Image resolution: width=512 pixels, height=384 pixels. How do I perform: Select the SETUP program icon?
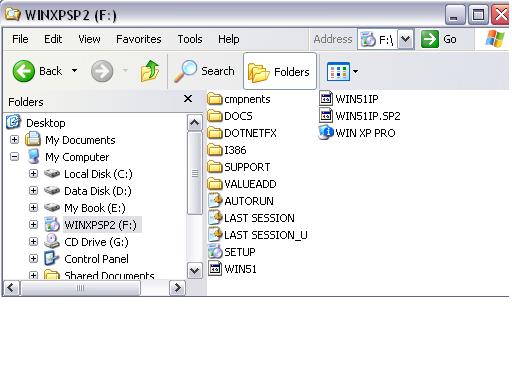tap(215, 252)
